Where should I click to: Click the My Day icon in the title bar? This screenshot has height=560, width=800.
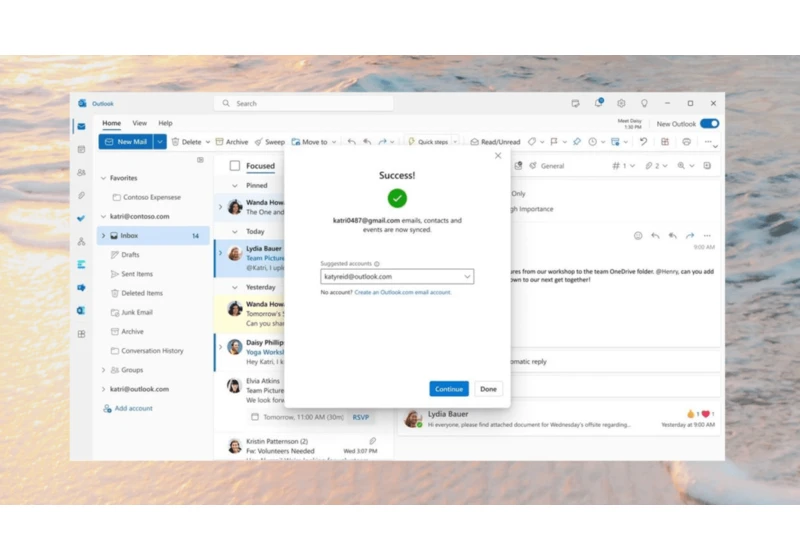pyautogui.click(x=576, y=103)
